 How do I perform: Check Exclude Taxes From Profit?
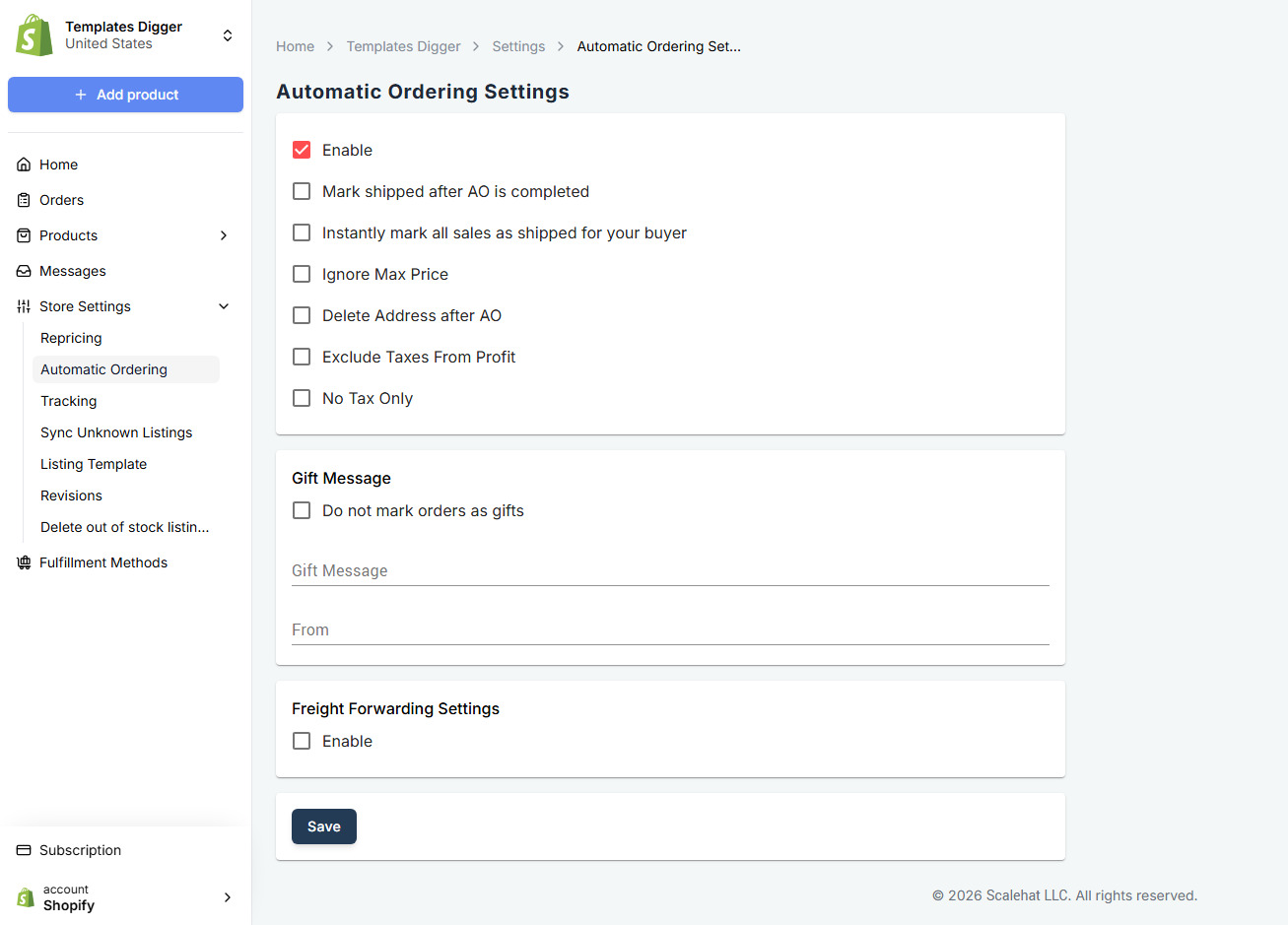pyautogui.click(x=302, y=357)
